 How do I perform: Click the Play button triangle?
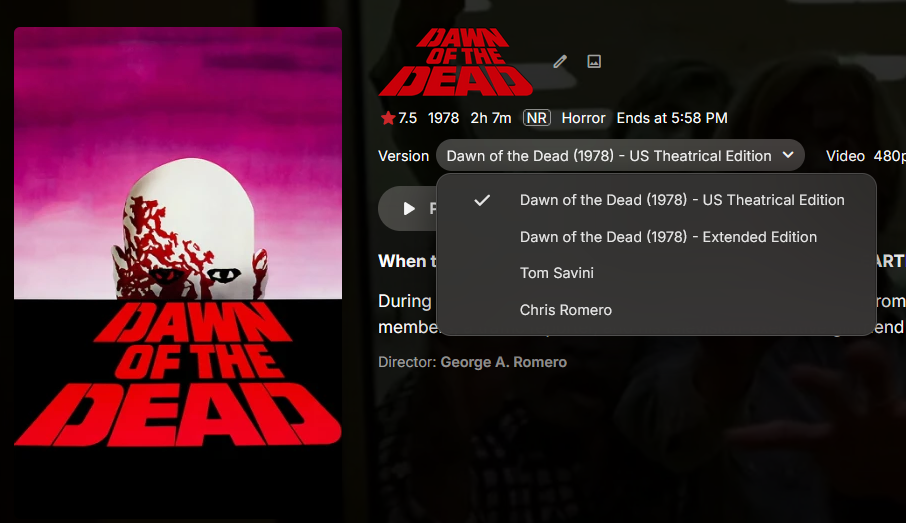point(409,209)
